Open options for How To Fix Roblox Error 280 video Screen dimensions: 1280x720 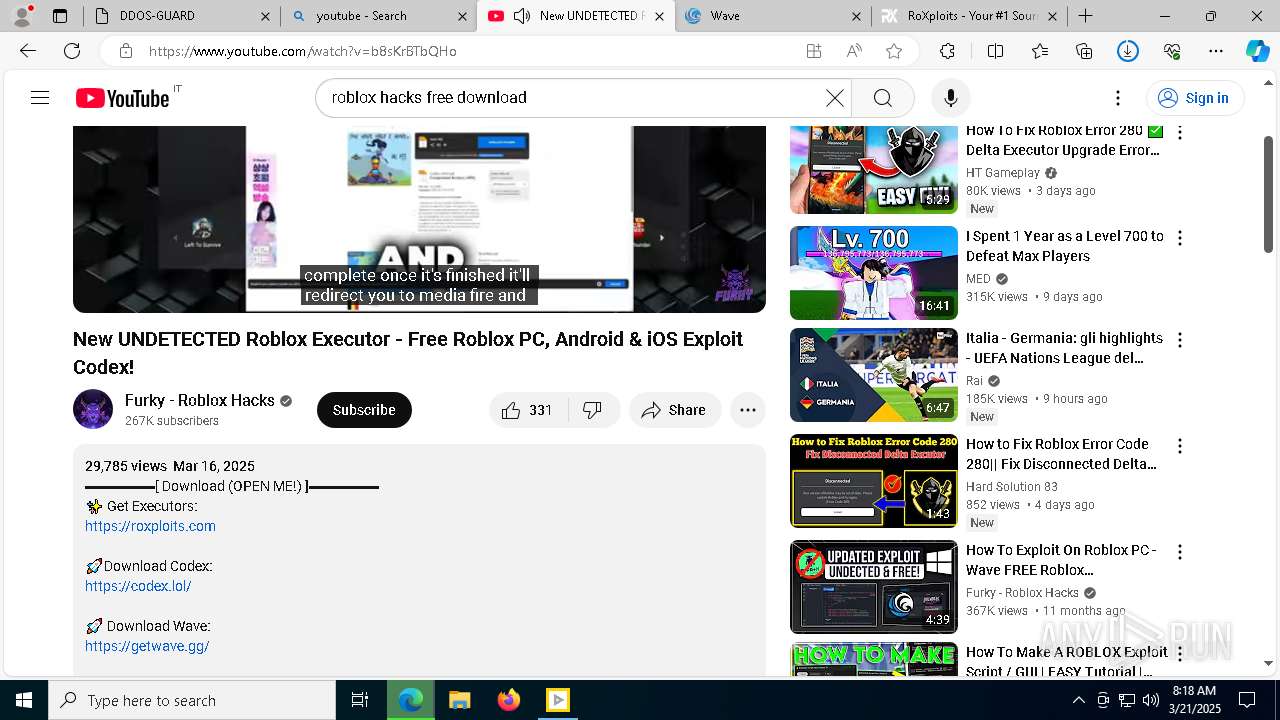pyautogui.click(x=1180, y=132)
